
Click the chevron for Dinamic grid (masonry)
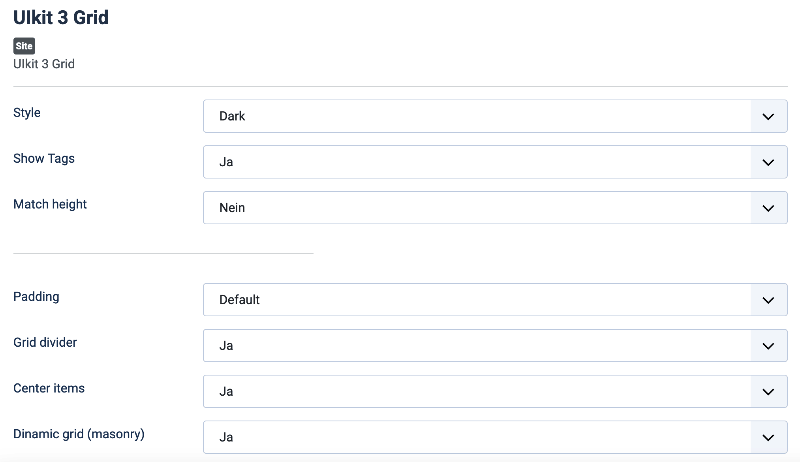pyautogui.click(x=768, y=438)
